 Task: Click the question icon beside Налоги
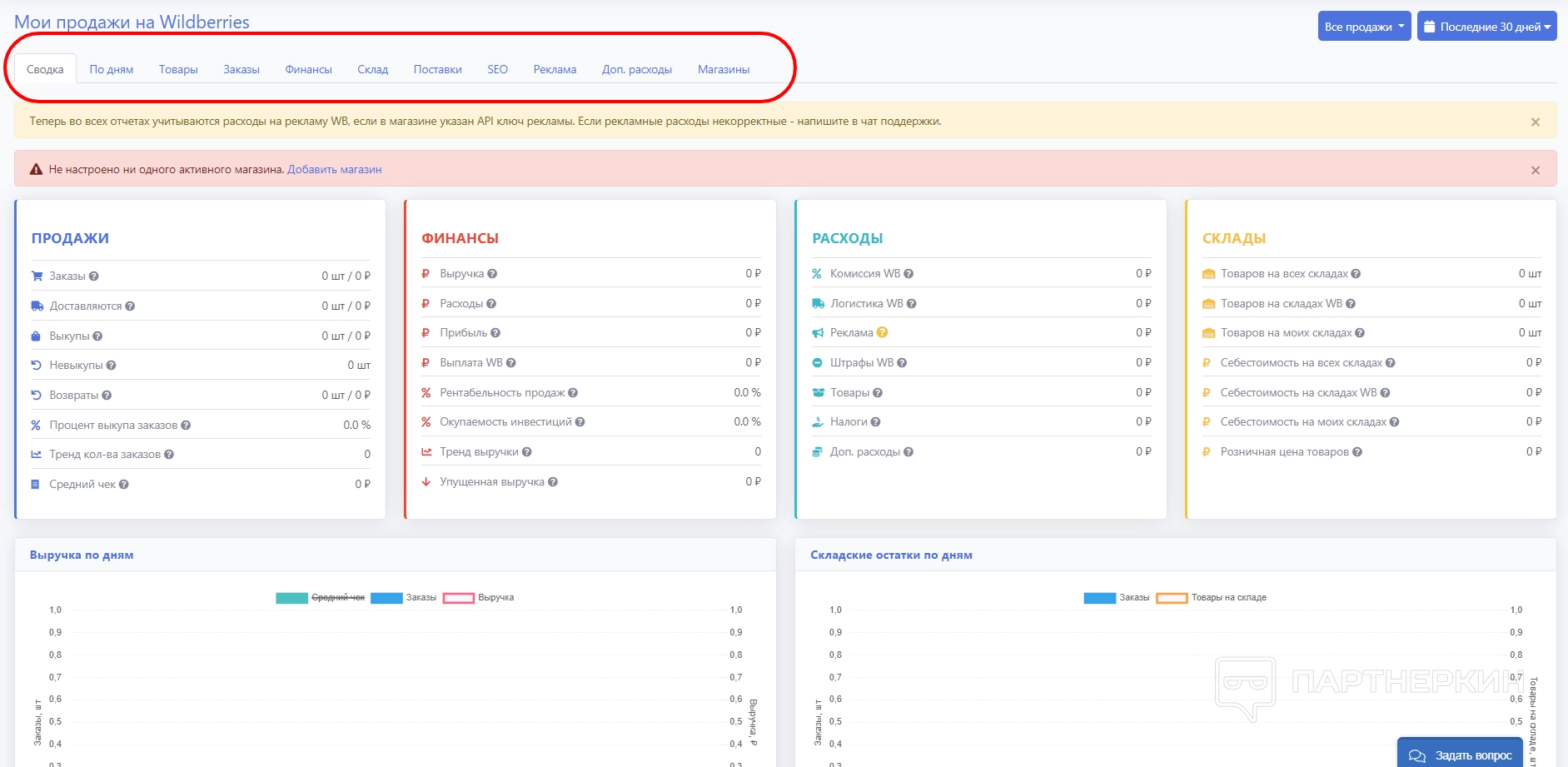coord(875,422)
